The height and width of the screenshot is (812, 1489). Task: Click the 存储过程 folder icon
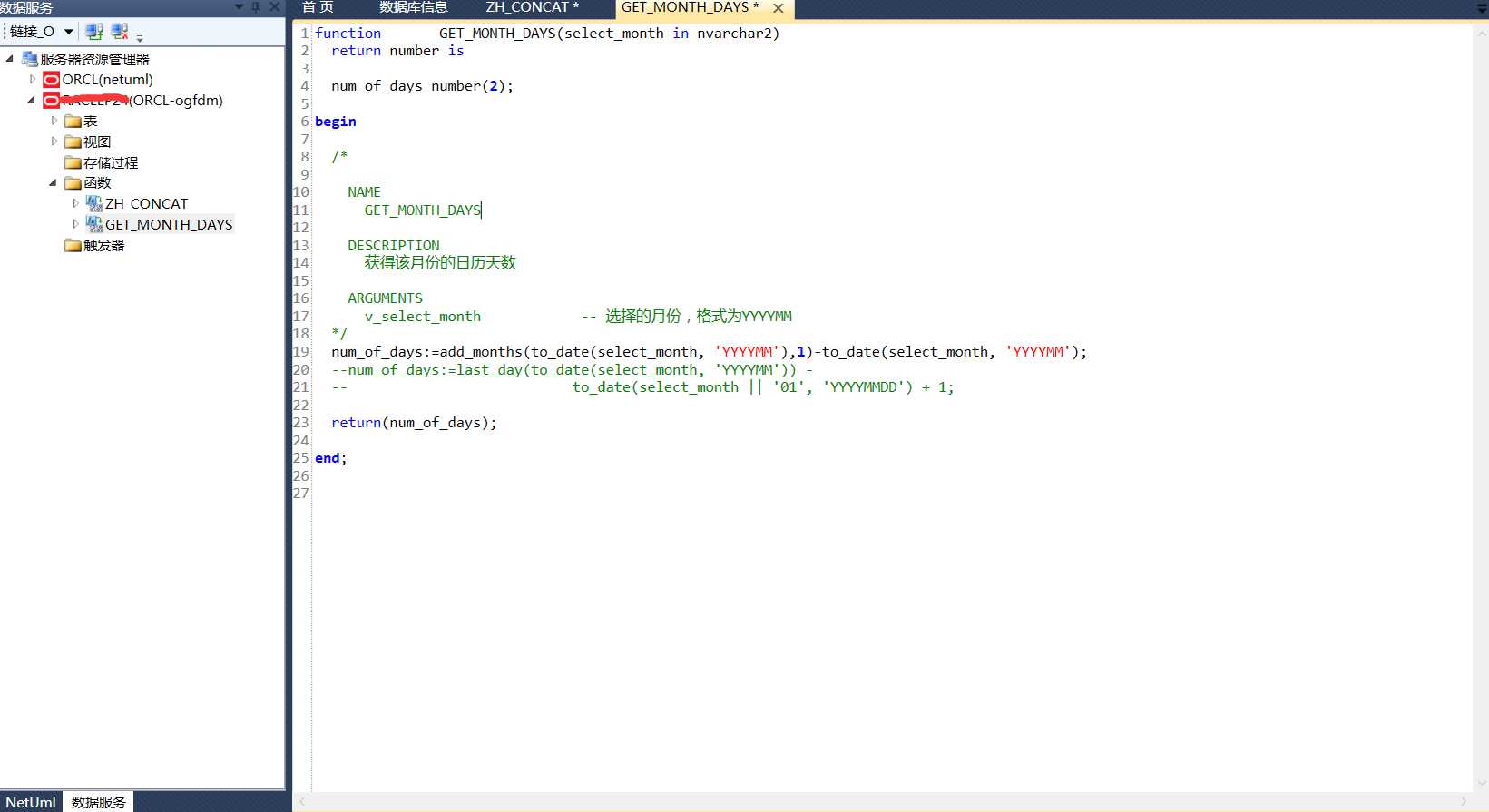tap(73, 162)
